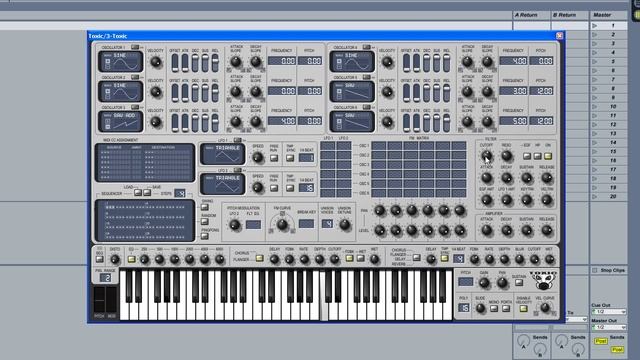Open the Master Out 1/2 dropdown
Viewport: 640px width, 360px height.
point(609,327)
